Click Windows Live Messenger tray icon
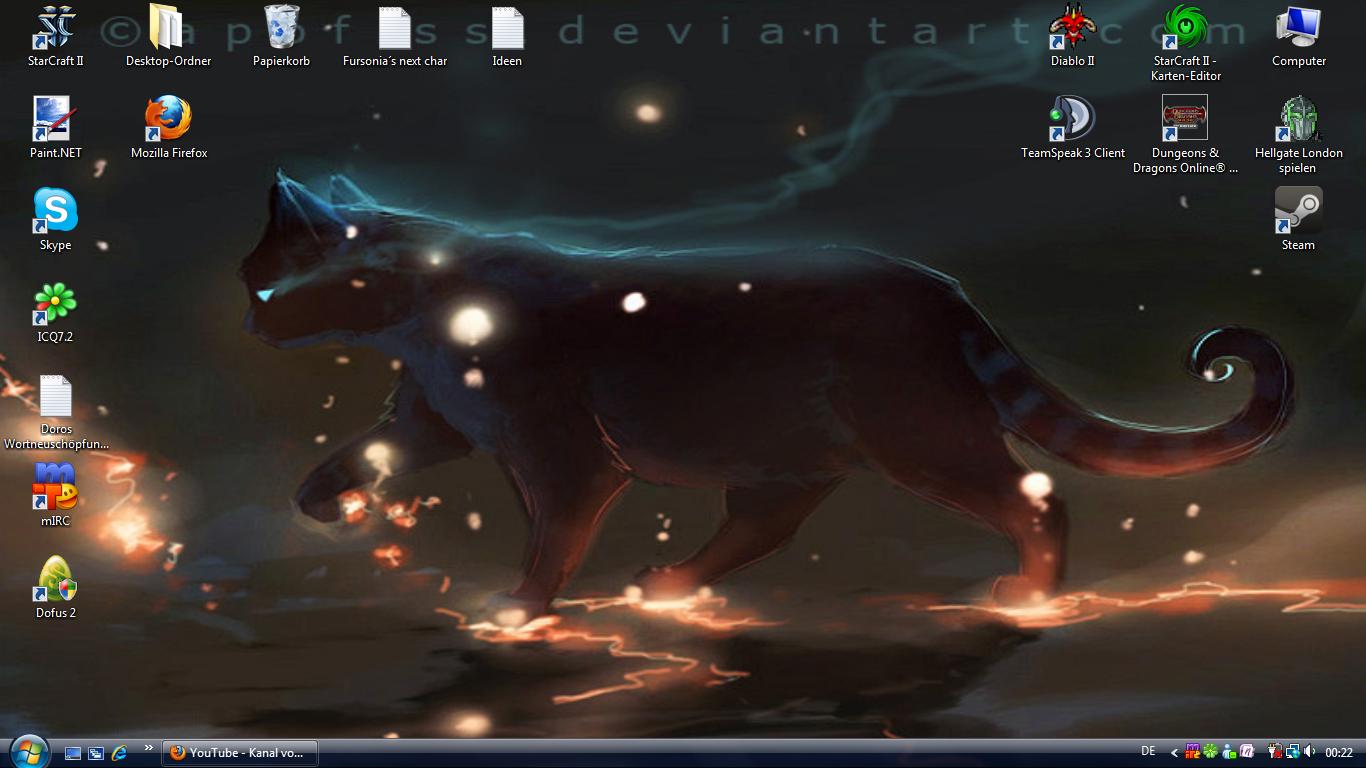The height and width of the screenshot is (768, 1366). coord(1229,751)
